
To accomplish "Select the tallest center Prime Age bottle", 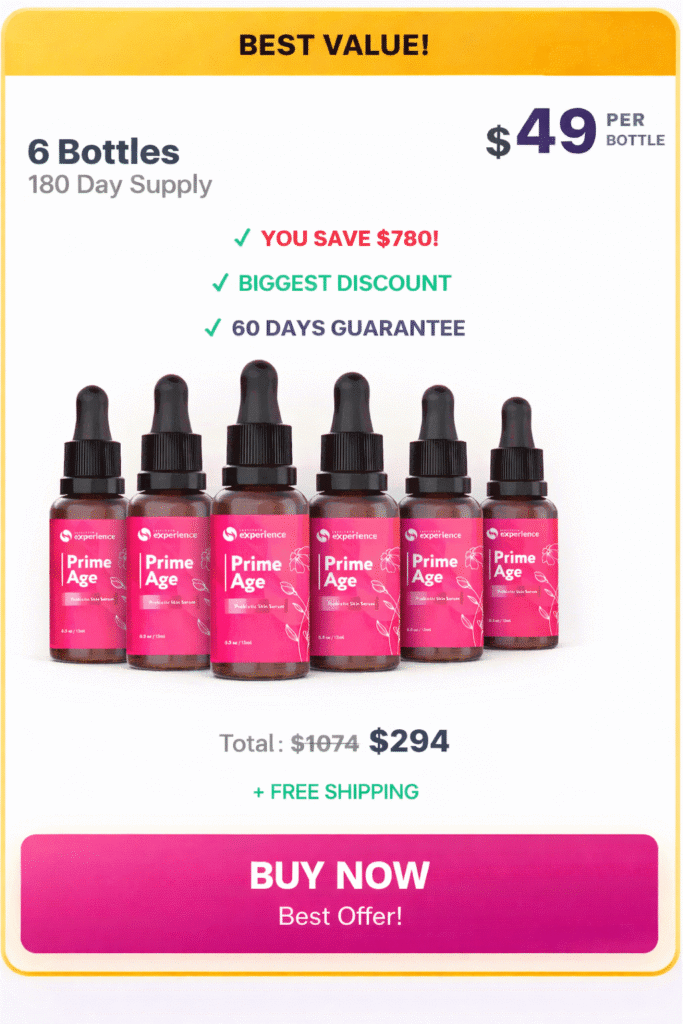I will [x=260, y=519].
